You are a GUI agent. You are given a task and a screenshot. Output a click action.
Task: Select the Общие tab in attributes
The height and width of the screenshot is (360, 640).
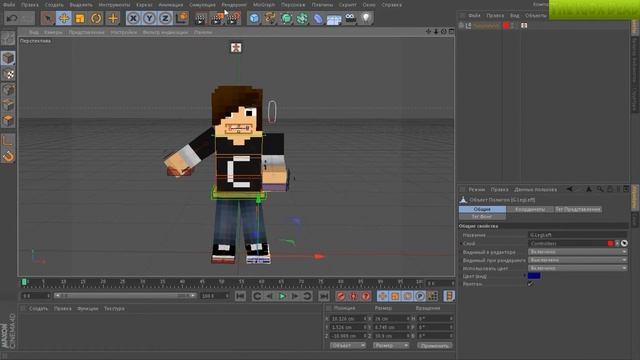pyautogui.click(x=482, y=209)
